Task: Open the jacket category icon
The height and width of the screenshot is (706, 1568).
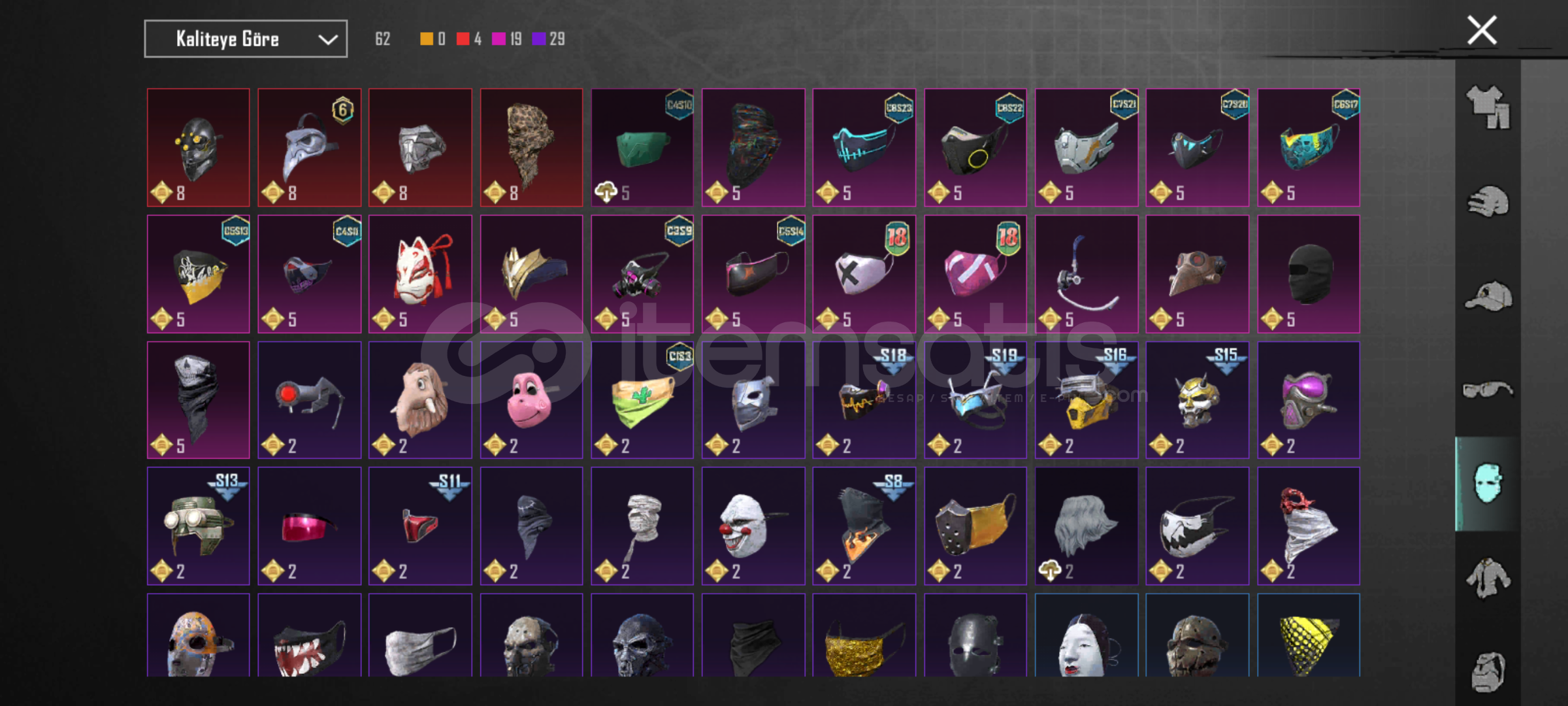Action: pos(1488,578)
